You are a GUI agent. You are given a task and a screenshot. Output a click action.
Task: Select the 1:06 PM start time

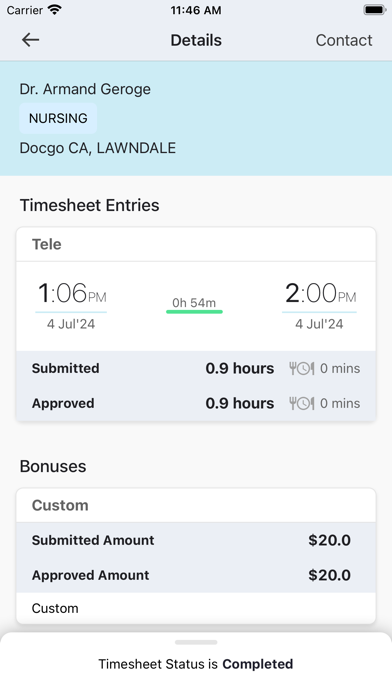coord(71,294)
